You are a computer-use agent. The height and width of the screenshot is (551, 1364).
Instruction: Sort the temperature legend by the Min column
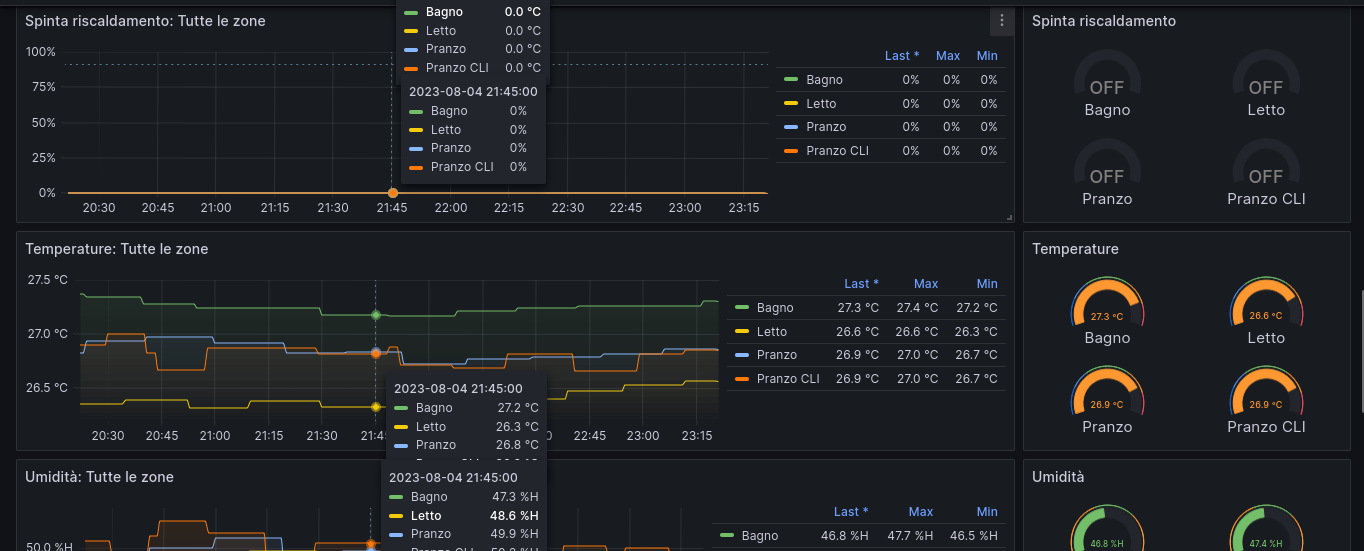[x=987, y=284]
